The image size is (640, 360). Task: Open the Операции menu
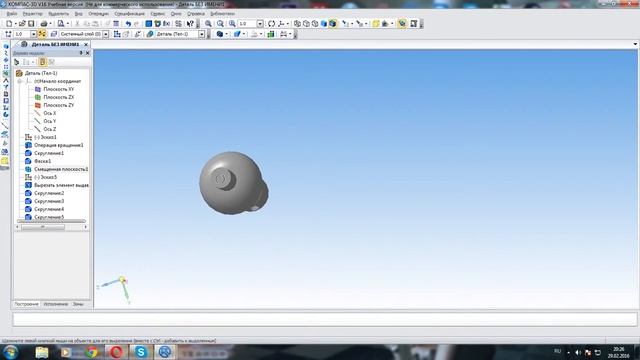click(x=99, y=14)
